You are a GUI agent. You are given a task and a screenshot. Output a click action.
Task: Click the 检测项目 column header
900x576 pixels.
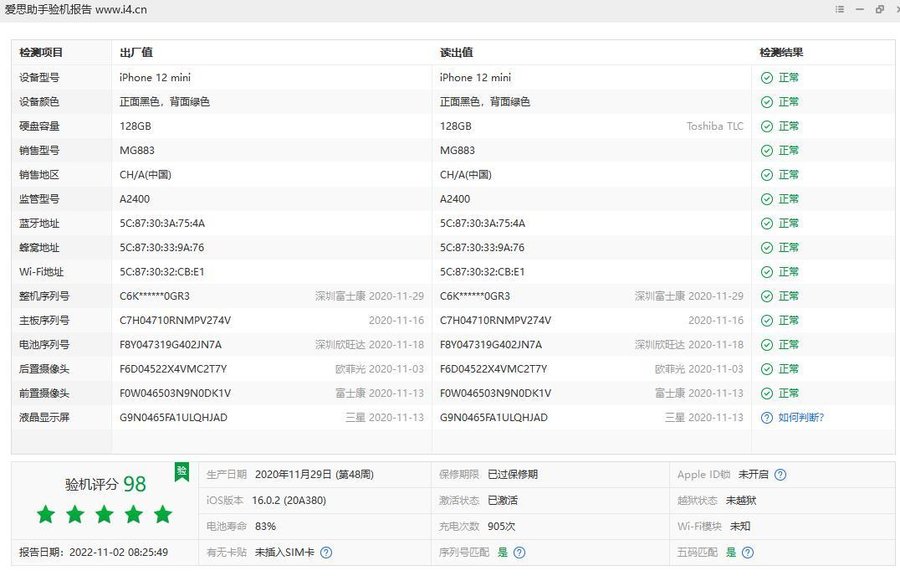[x=41, y=52]
